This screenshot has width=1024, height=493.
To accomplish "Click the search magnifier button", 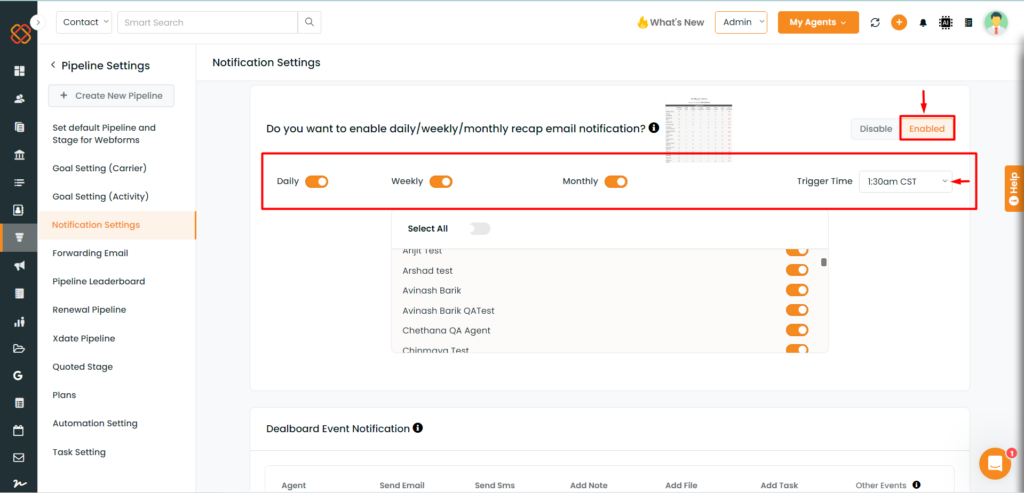I will 310,22.
